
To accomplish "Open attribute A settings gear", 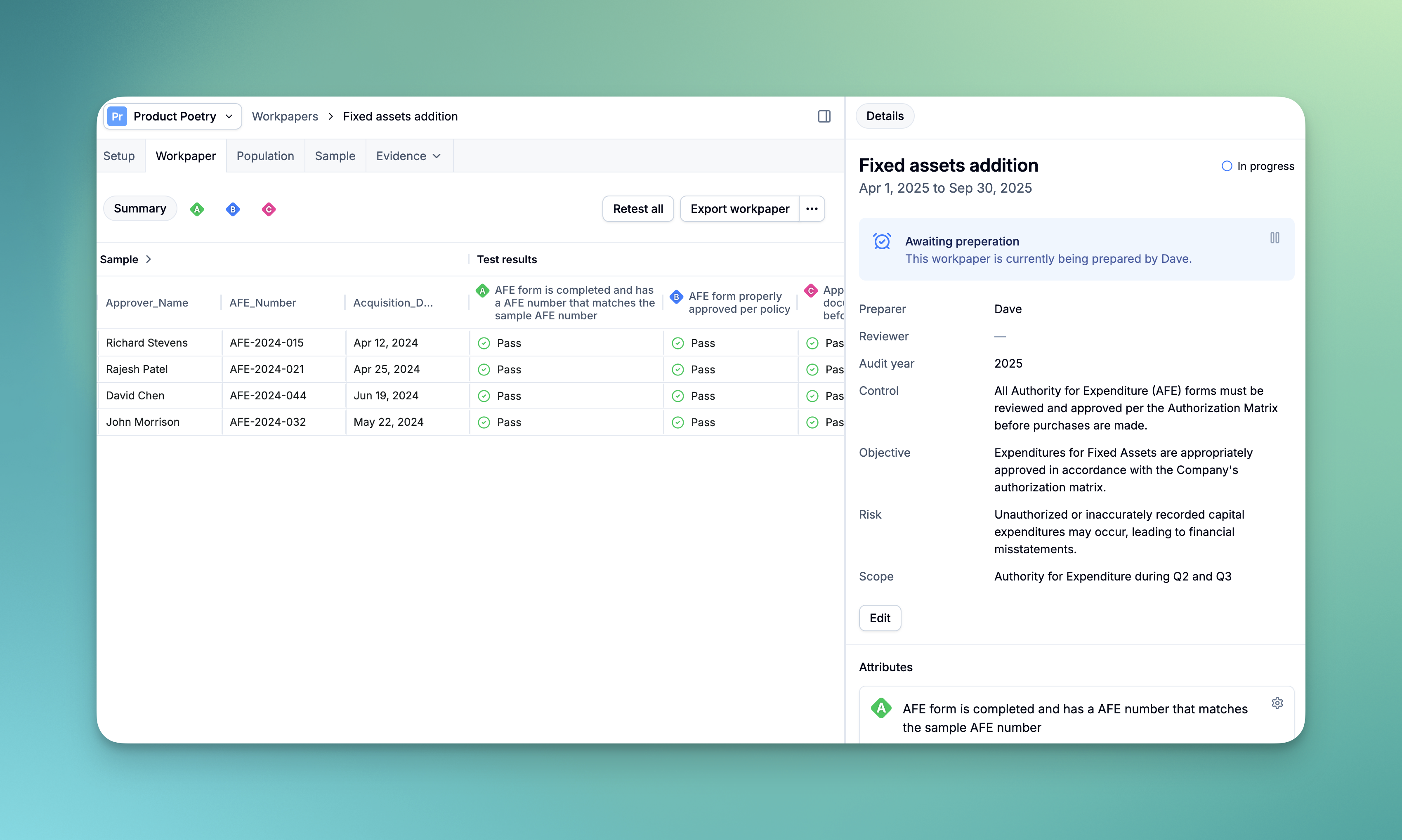I will 1277,703.
